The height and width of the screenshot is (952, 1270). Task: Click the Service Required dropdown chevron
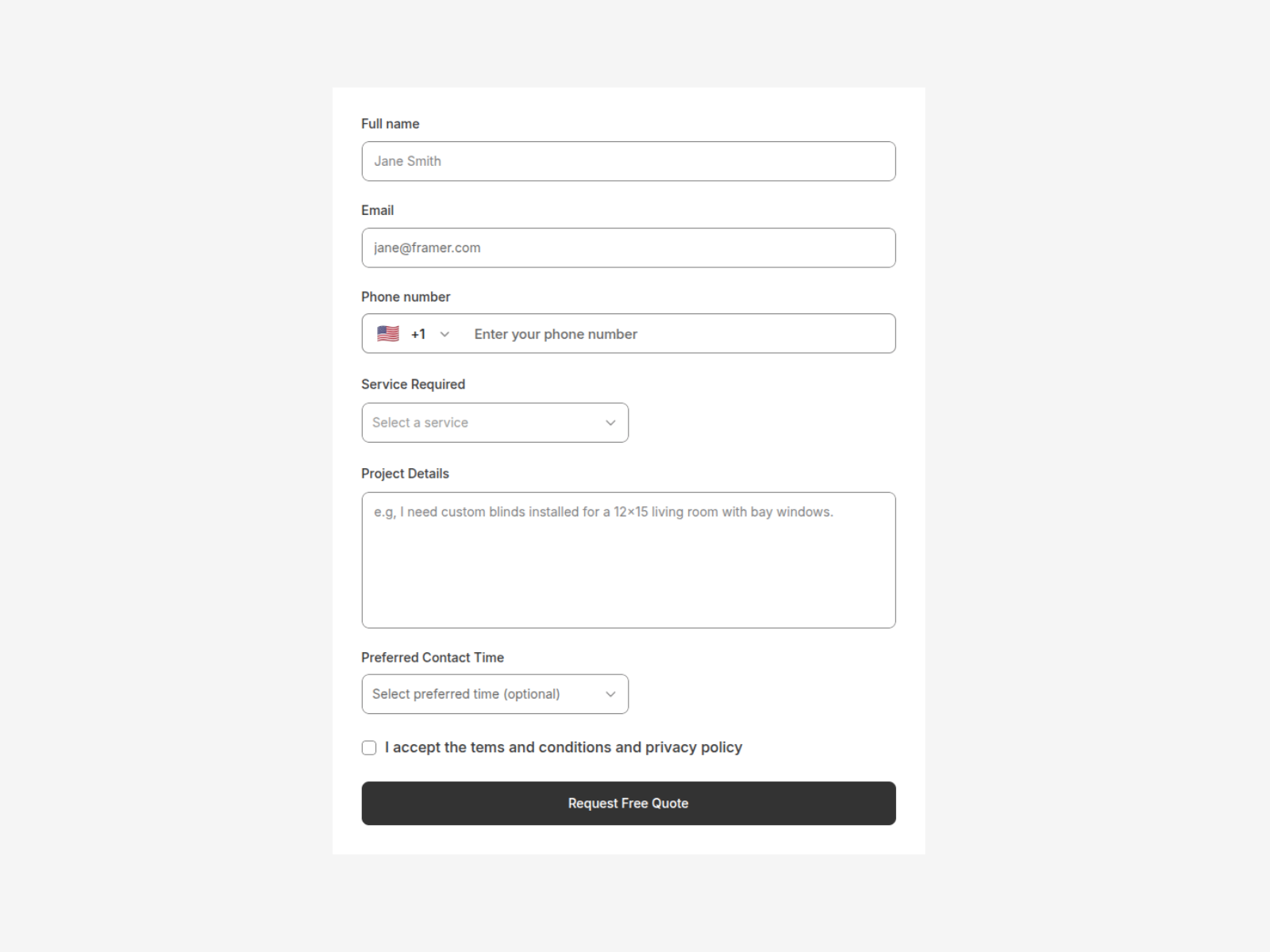point(610,423)
